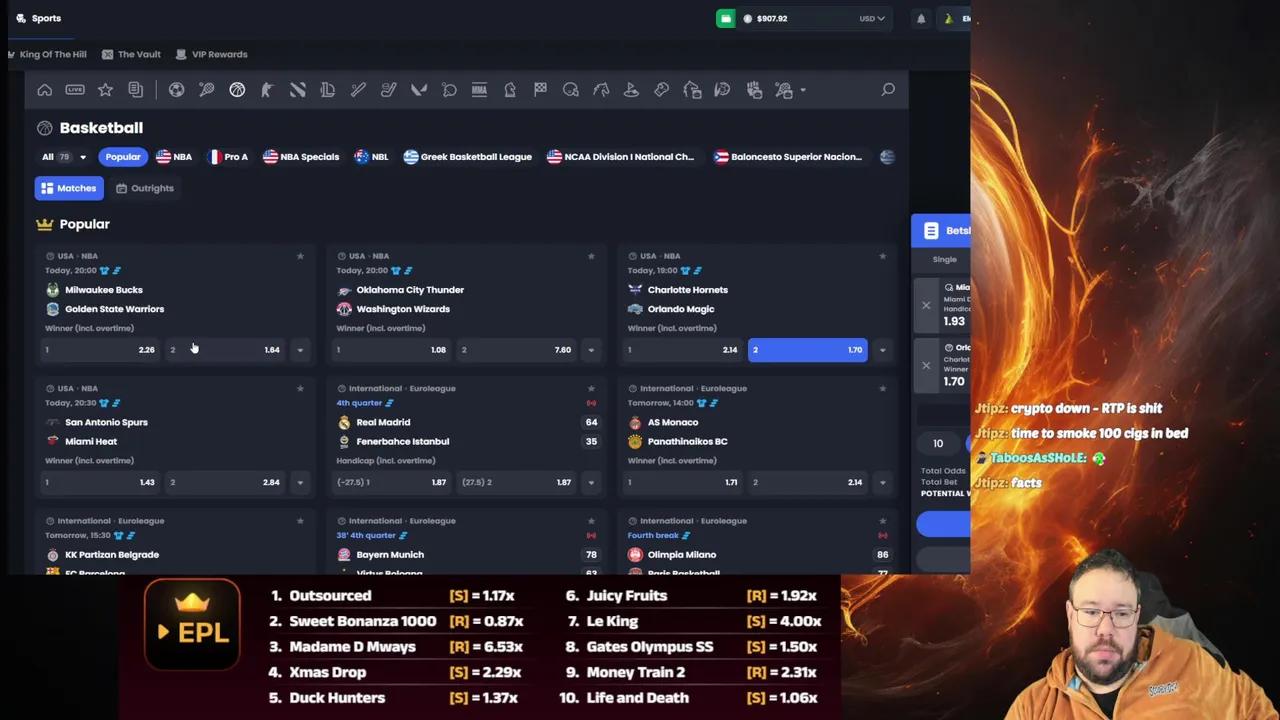Bet on Charlotte Hornets at 2.14
Viewport: 1280px width, 720px height.
click(x=683, y=350)
